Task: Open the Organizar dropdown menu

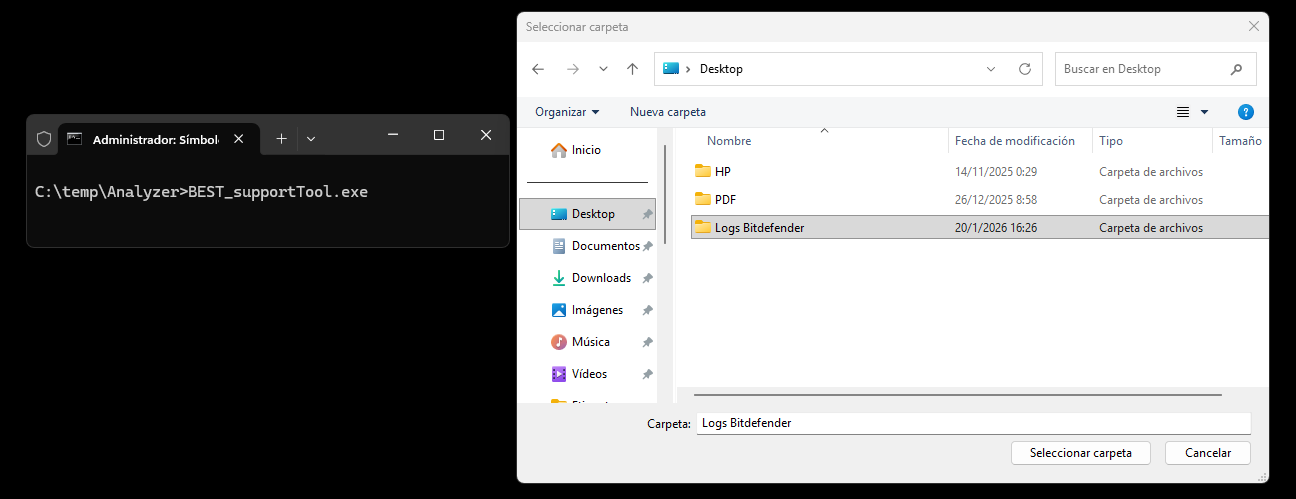Action: [x=567, y=112]
